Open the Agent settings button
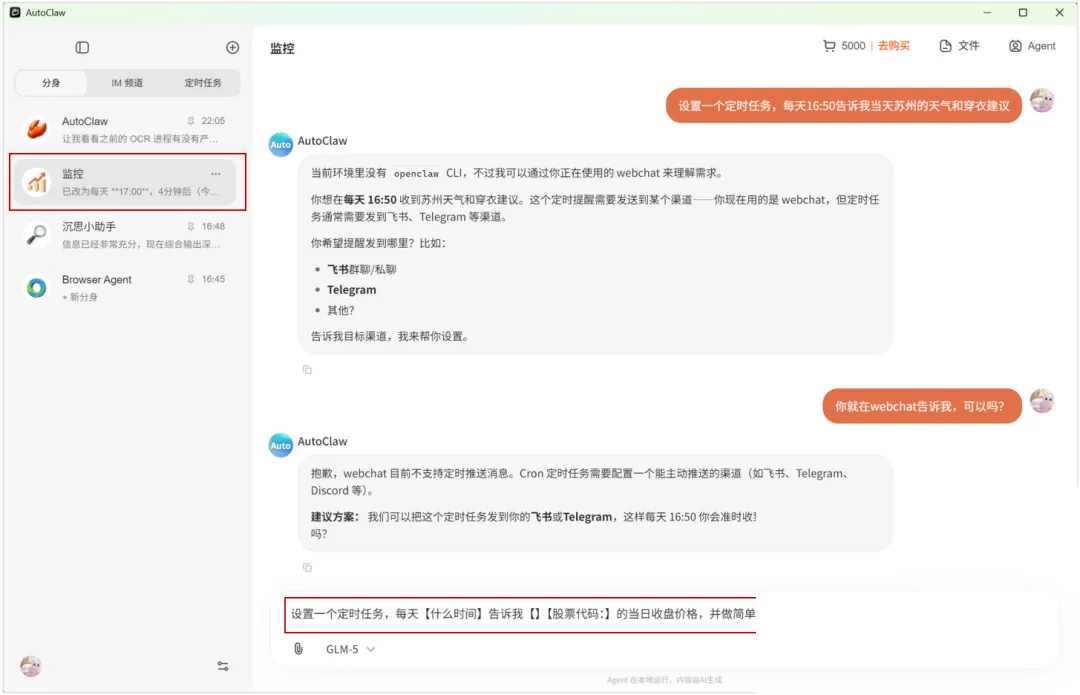1080x695 pixels. coord(1032,45)
